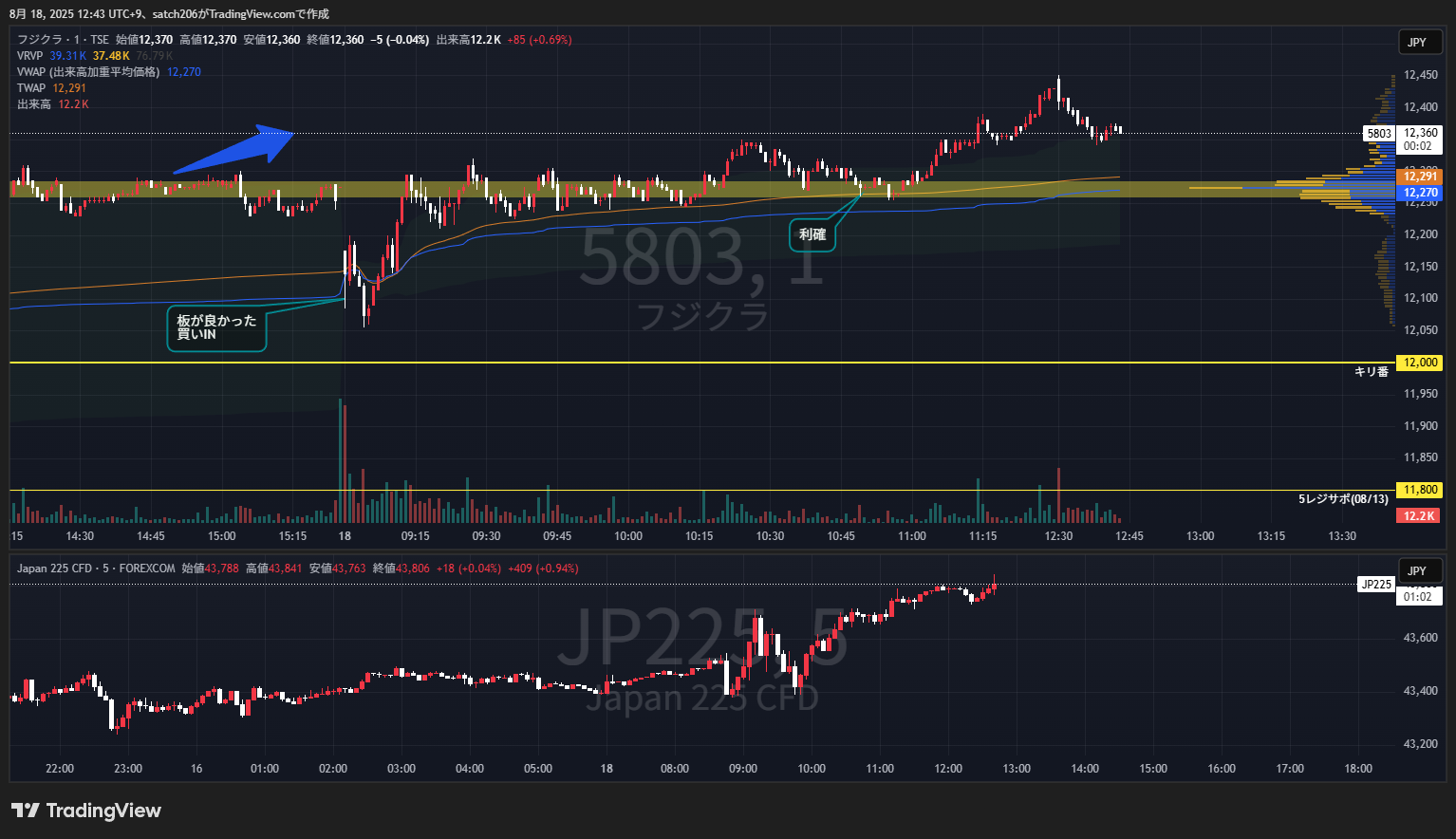
Task: Click the red 12.2K volume axis label
Action: tap(1419, 516)
